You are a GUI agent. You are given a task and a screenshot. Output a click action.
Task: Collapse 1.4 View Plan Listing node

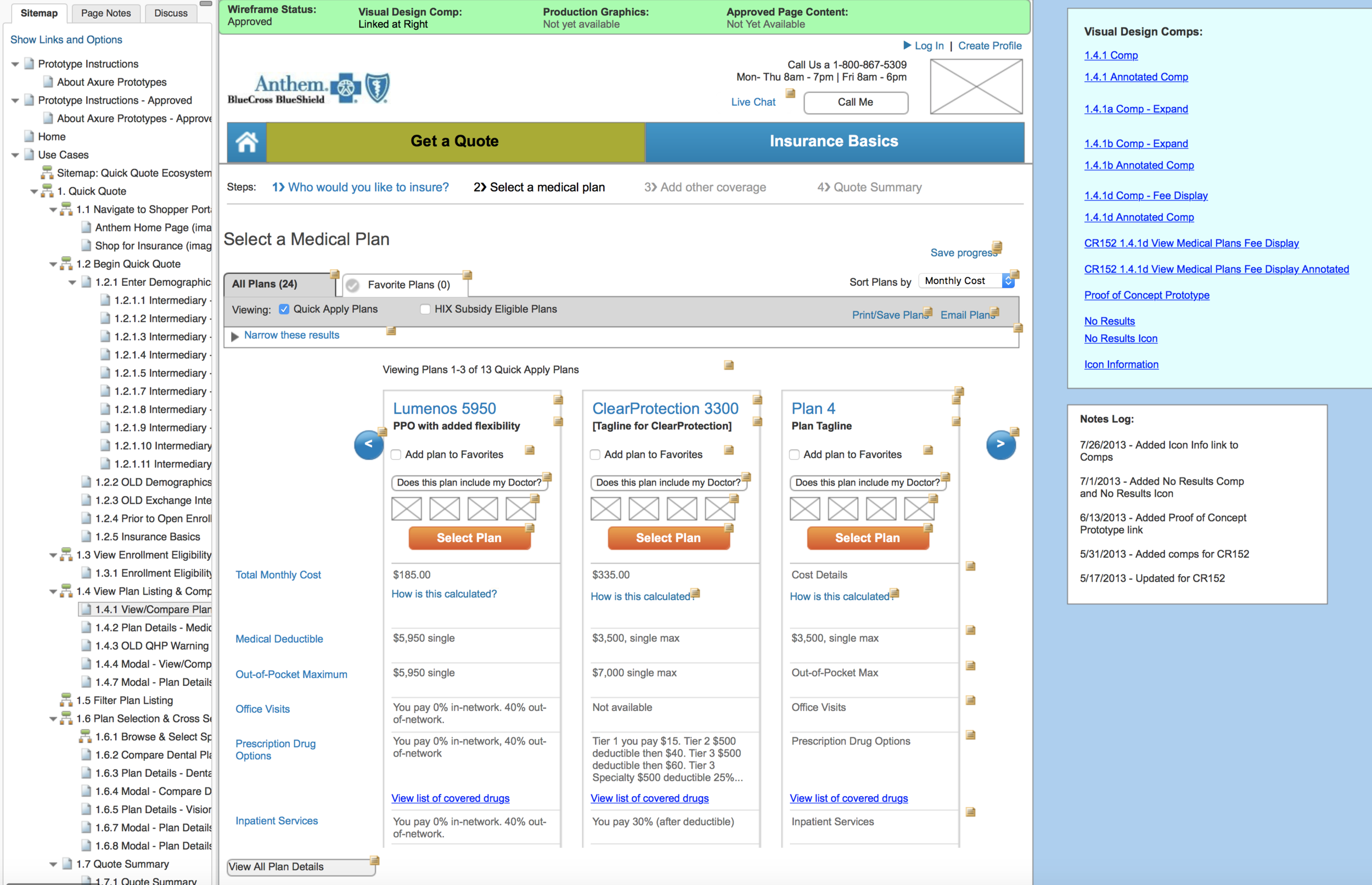(x=53, y=591)
